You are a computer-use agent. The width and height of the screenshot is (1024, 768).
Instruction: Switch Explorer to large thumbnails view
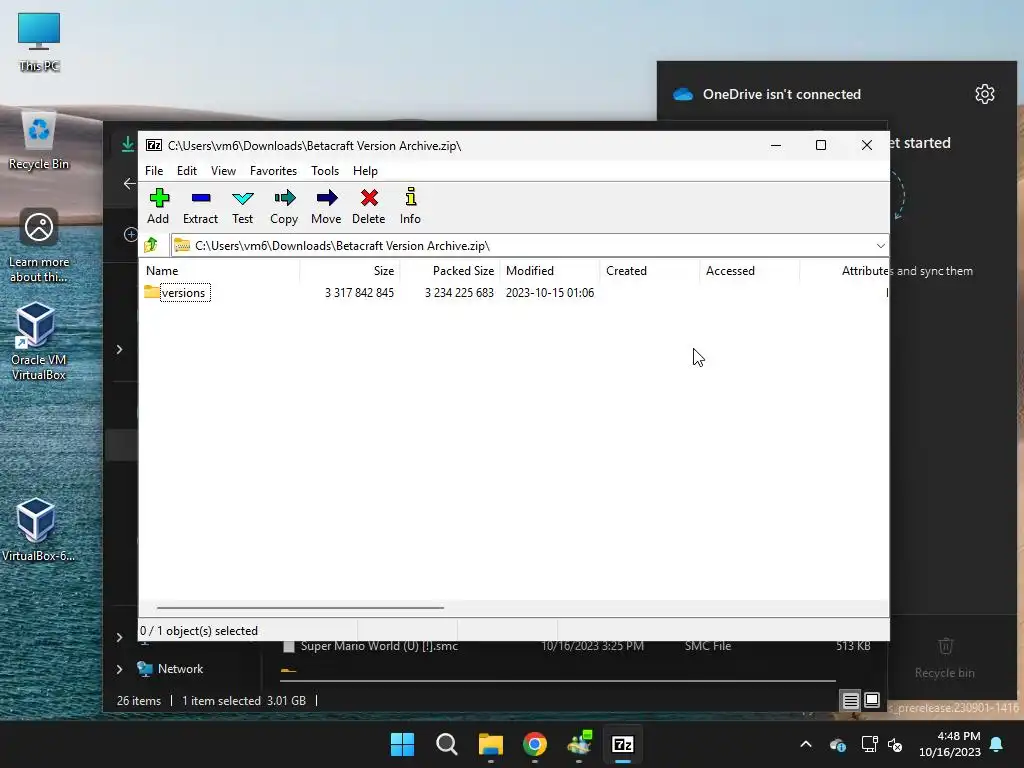[872, 701]
